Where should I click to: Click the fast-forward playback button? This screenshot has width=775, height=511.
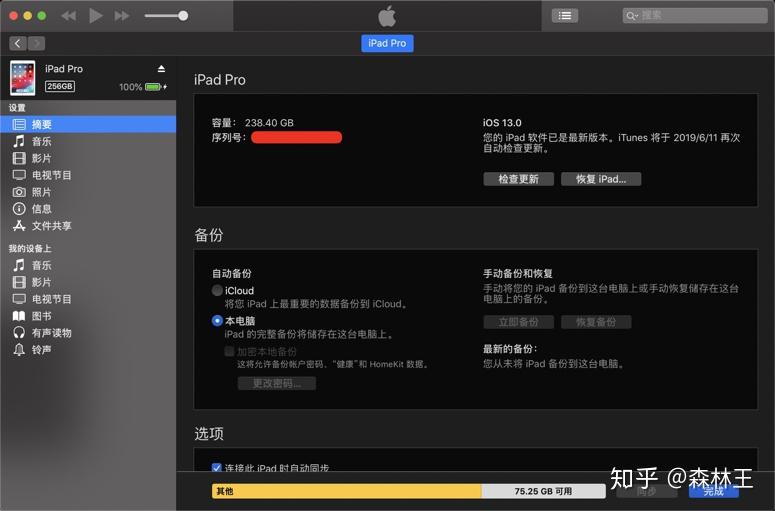[x=122, y=16]
